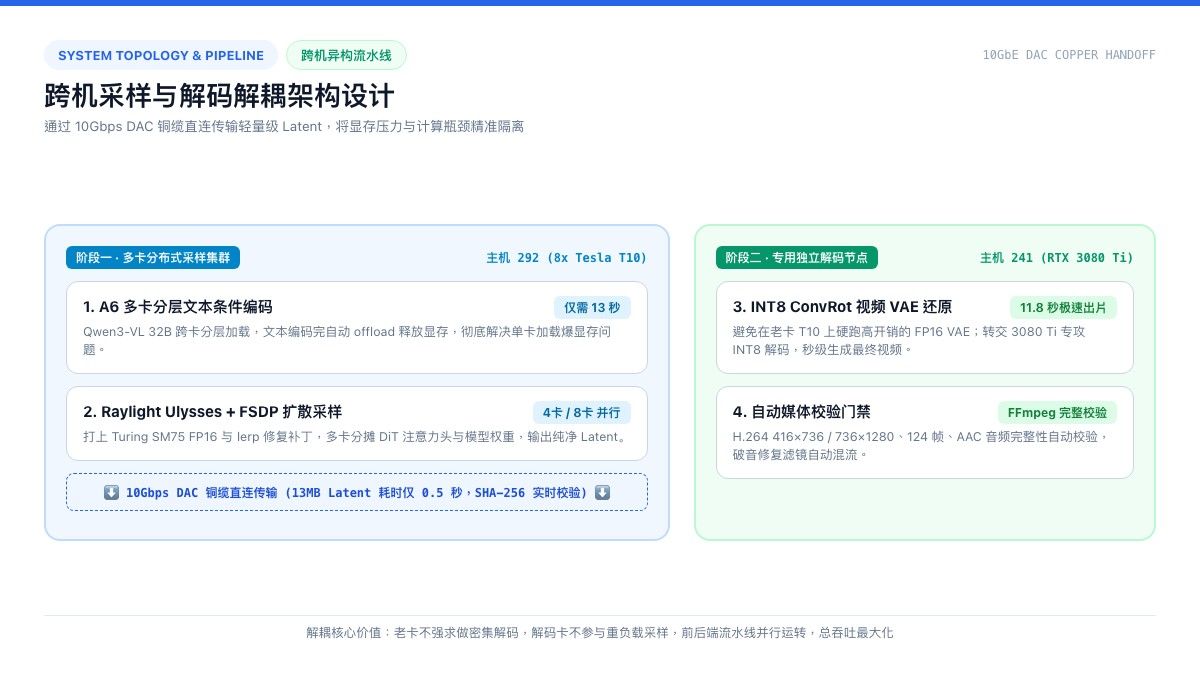Click the host label "主机 241 (RTX 3080 Ti)"
1200x675 pixels.
(1057, 258)
